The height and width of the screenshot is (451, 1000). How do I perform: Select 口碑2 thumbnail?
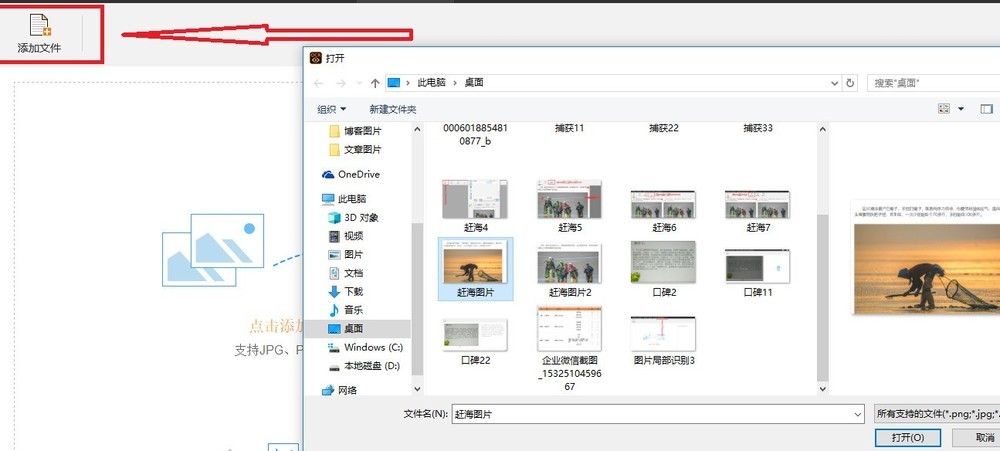click(663, 262)
